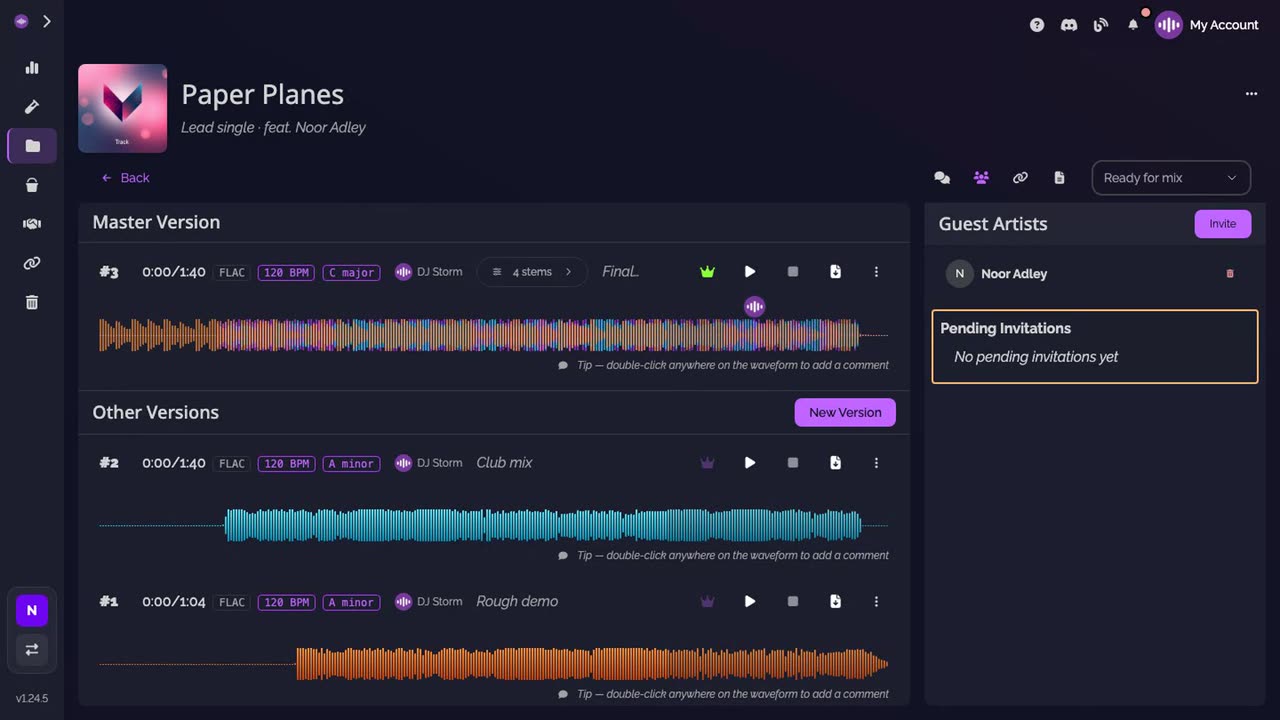Download the Club mix version file

(x=835, y=463)
